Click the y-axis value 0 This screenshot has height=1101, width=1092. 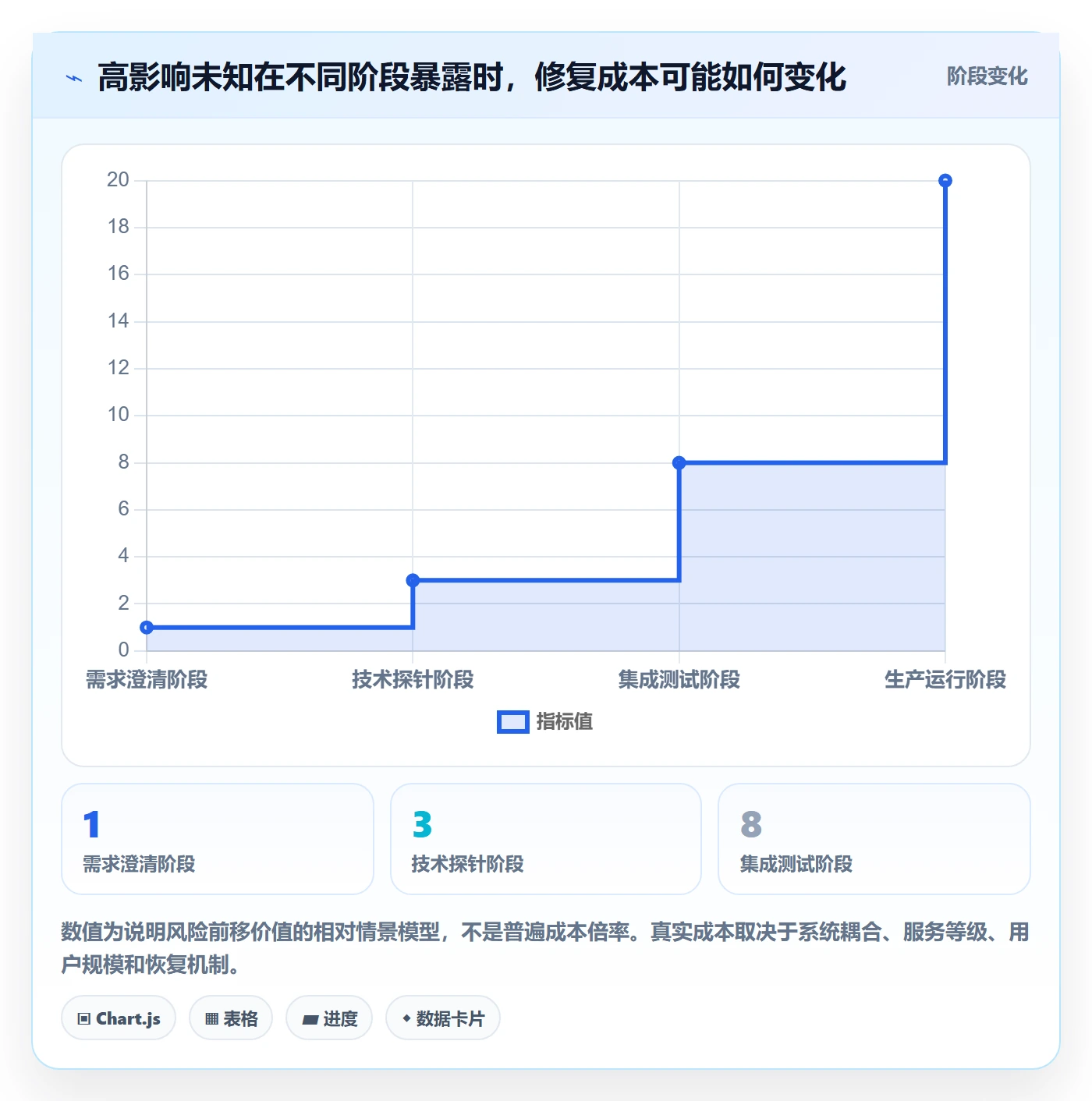123,650
